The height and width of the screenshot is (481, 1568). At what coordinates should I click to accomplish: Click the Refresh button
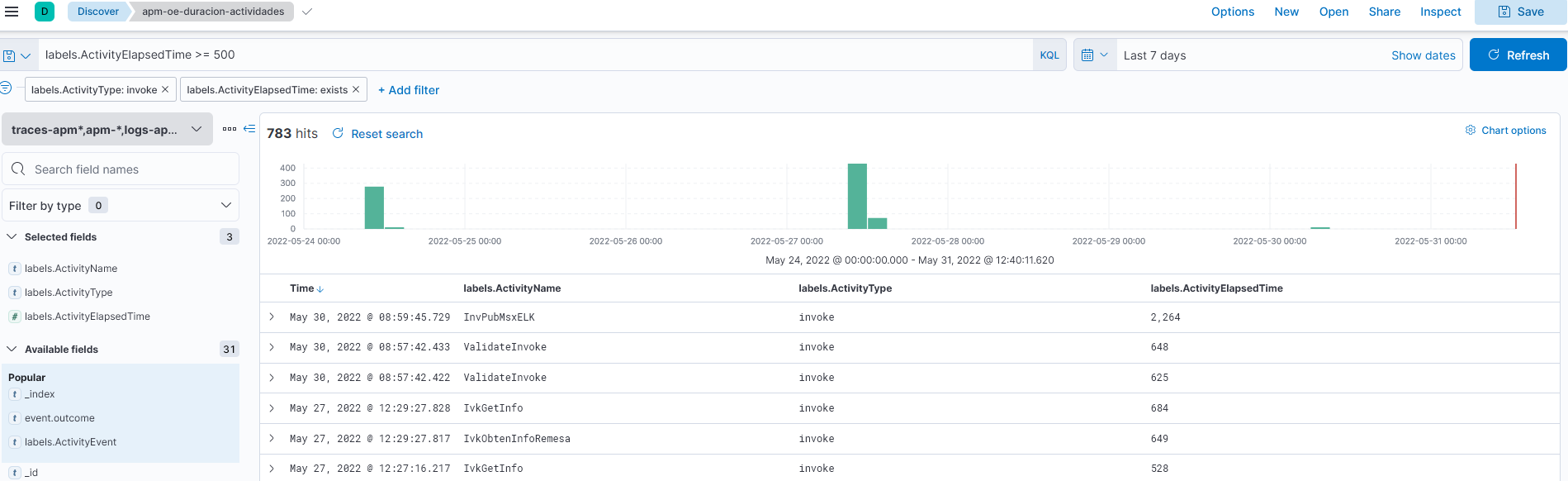tap(1518, 55)
